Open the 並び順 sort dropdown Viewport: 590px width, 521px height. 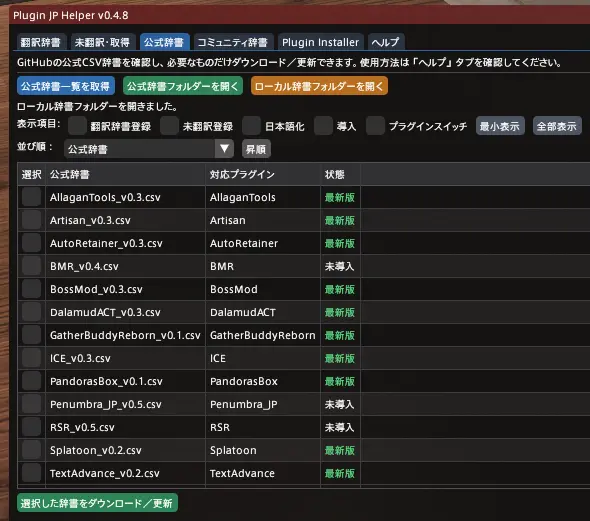149,149
